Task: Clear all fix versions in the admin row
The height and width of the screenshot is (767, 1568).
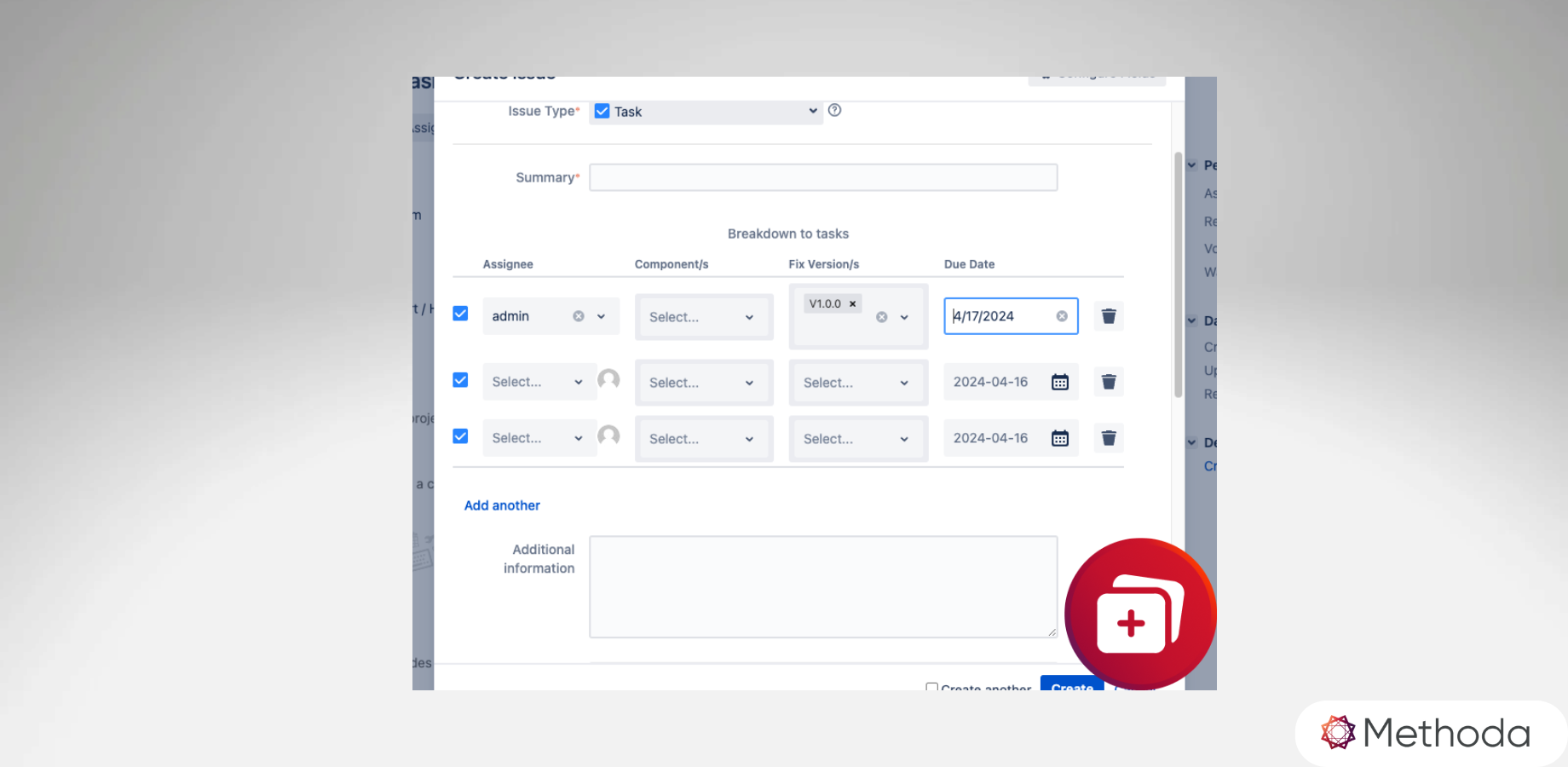Action: 882,317
